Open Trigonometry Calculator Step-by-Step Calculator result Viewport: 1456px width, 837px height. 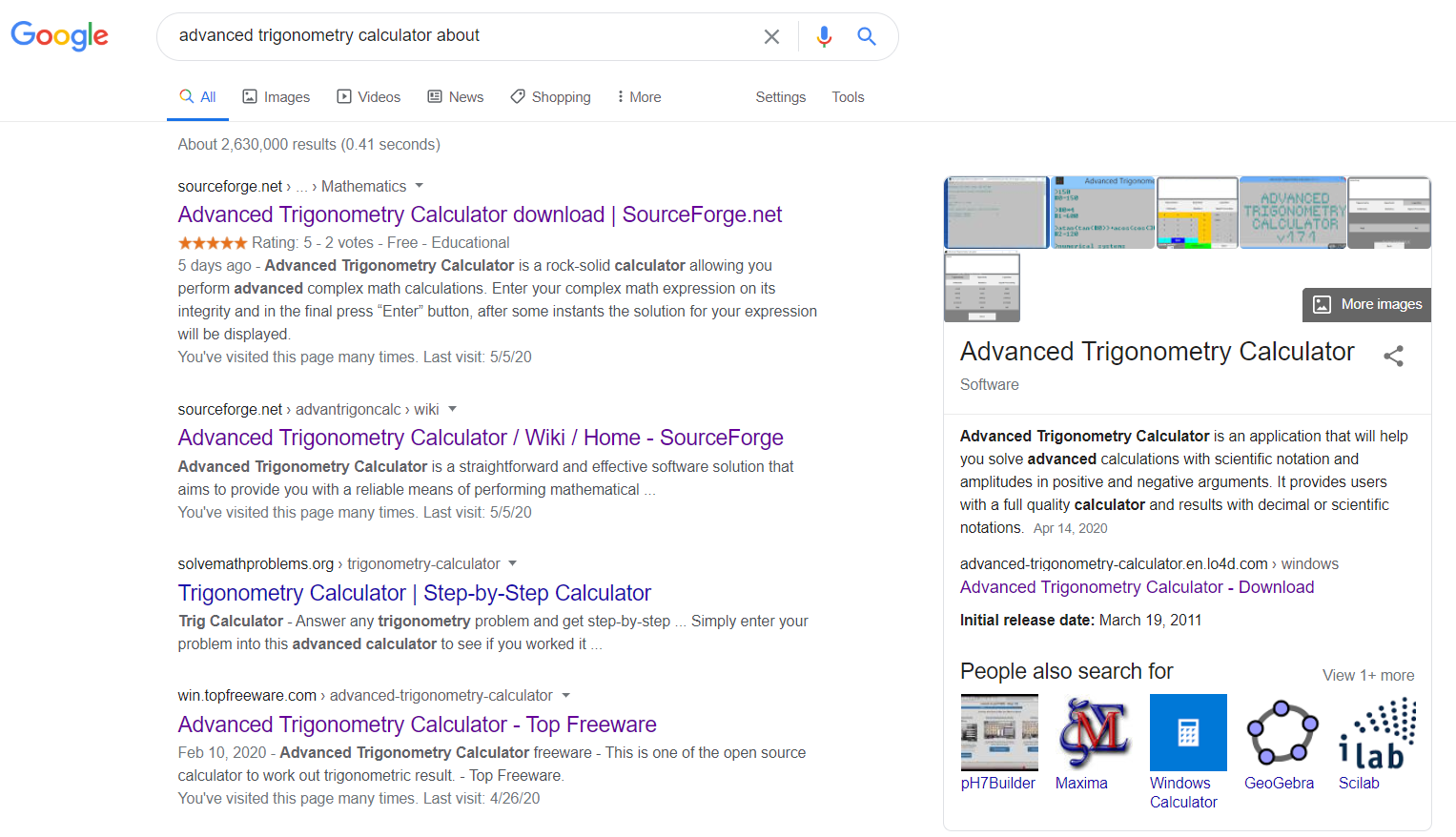coord(415,593)
